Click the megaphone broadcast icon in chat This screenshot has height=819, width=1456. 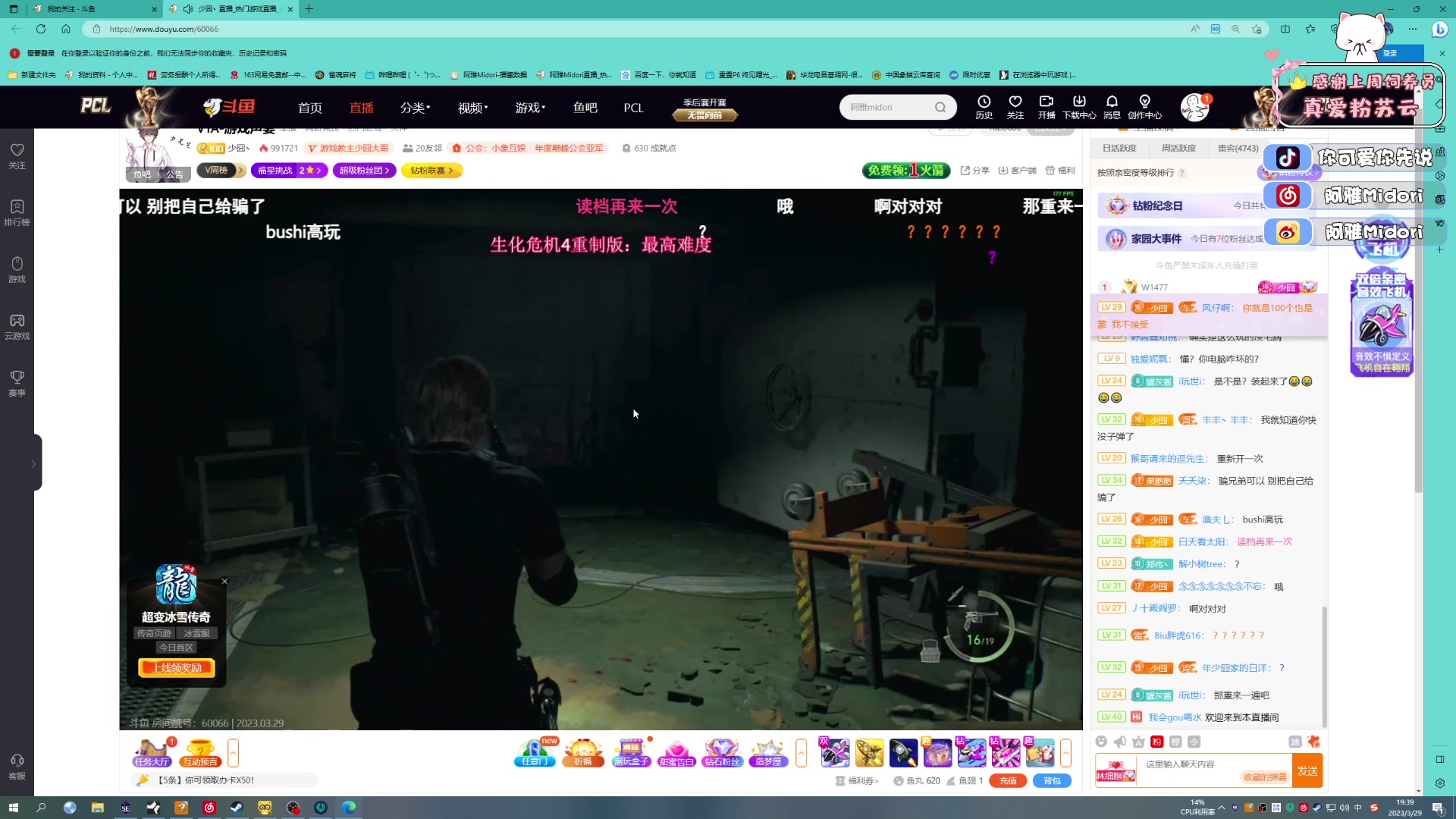pyautogui.click(x=1119, y=742)
